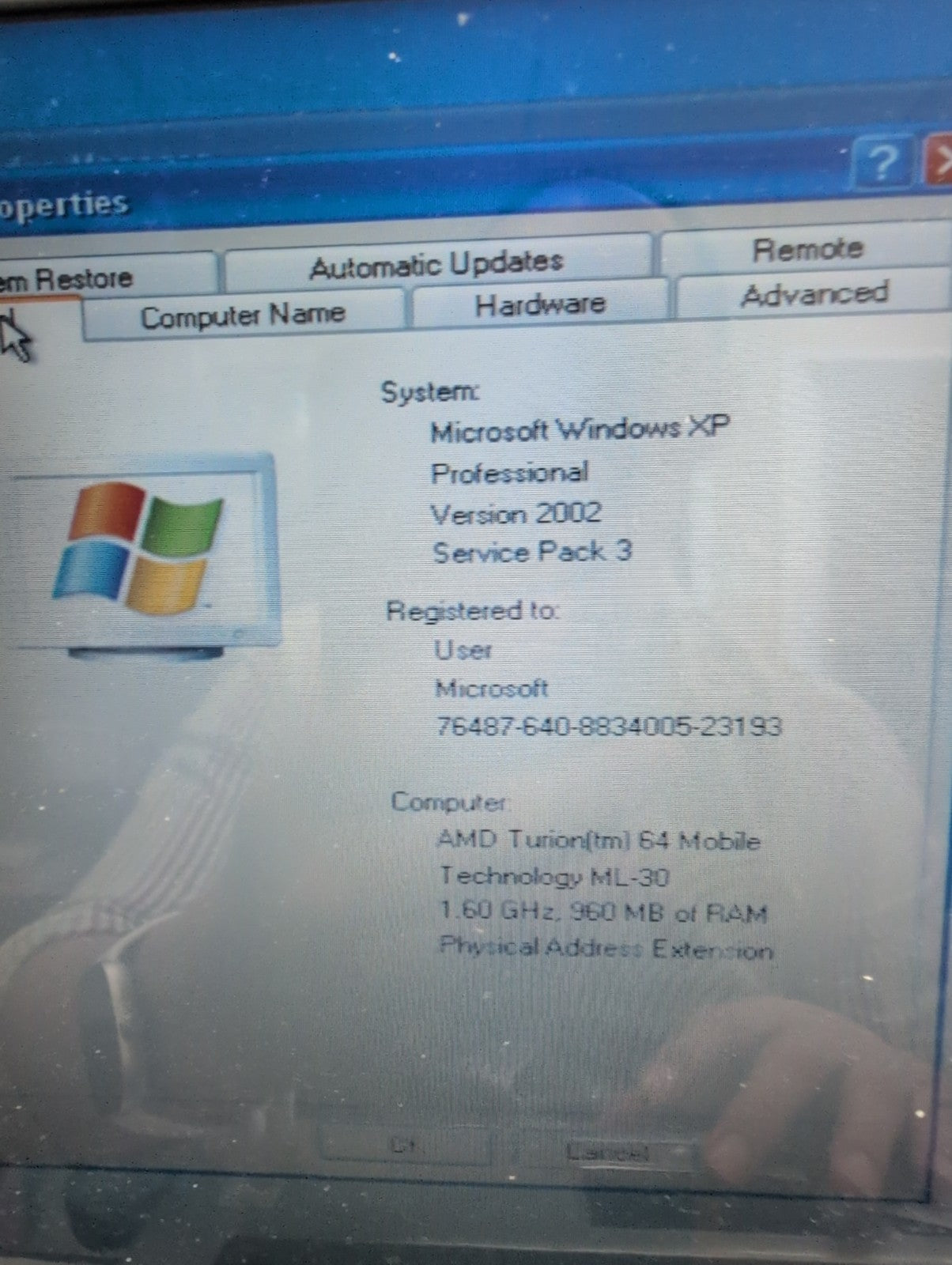The image size is (952, 1265).
Task: Switch to the Remote tab
Action: click(807, 250)
